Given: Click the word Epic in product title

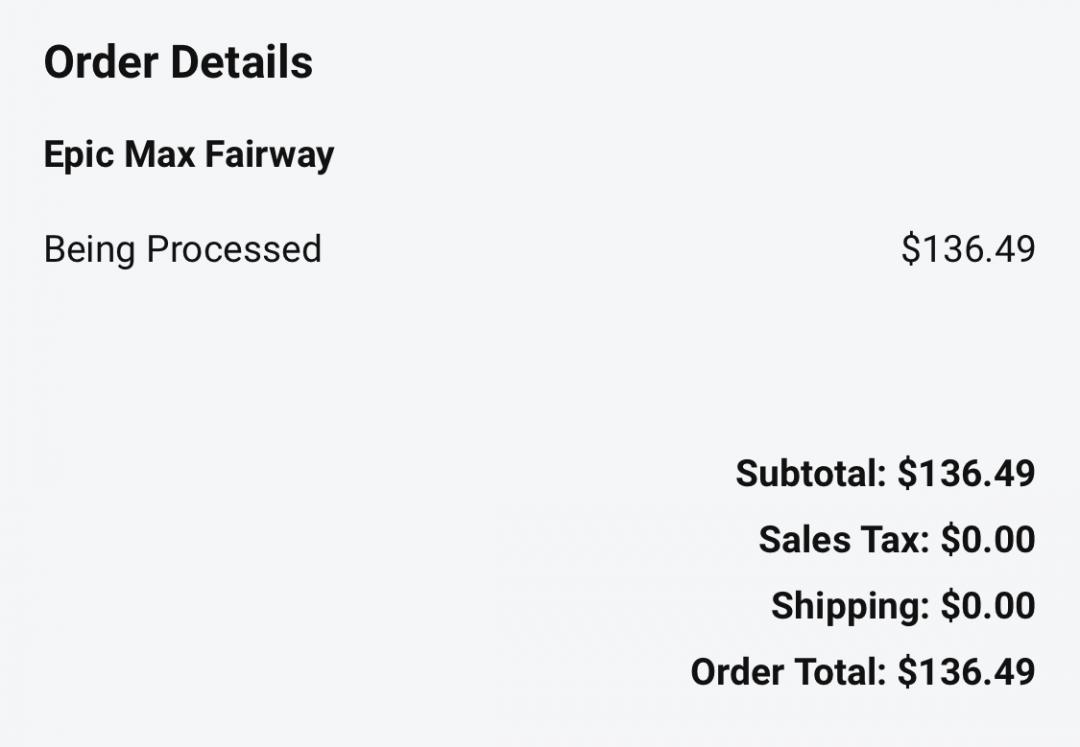Looking at the screenshot, I should pyautogui.click(x=78, y=155).
